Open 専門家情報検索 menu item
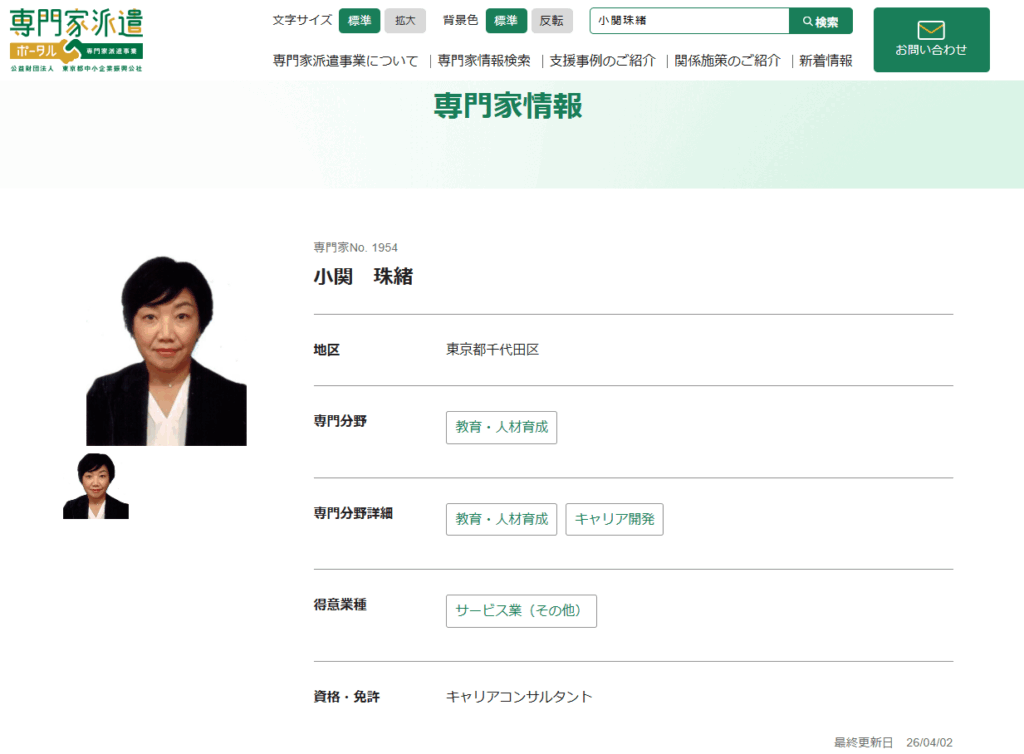 (484, 61)
